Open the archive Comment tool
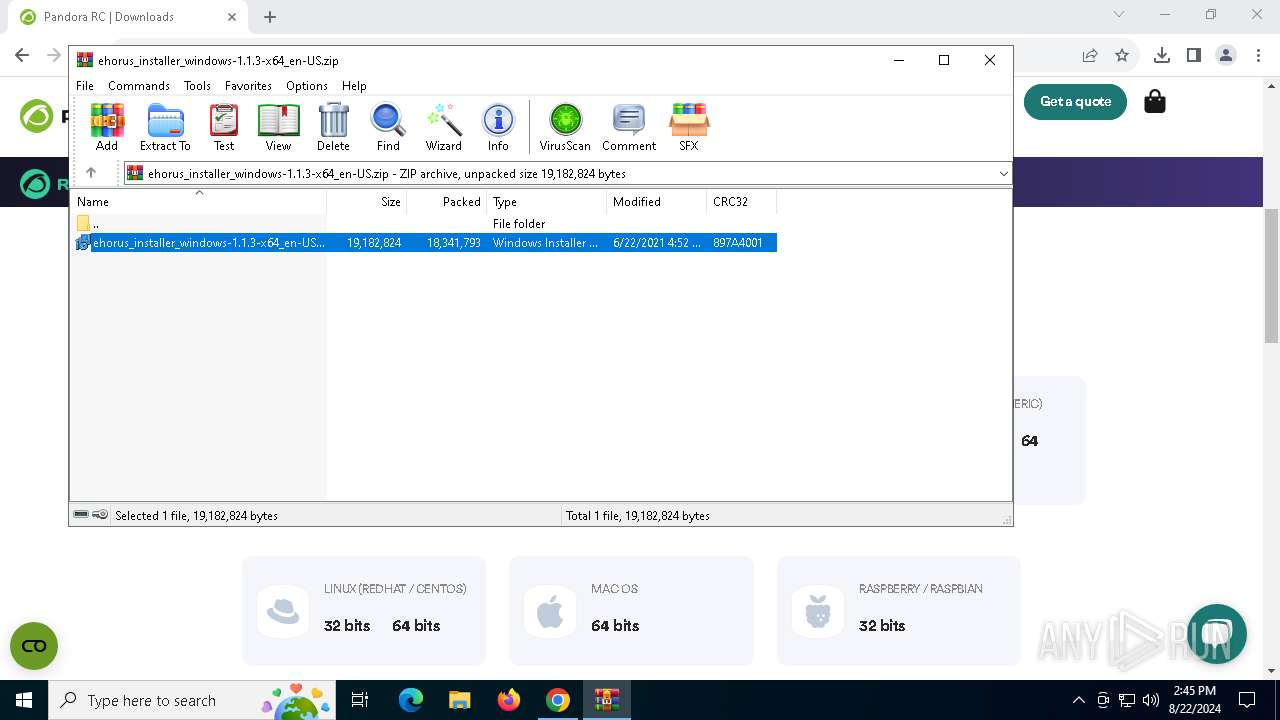 (629, 127)
